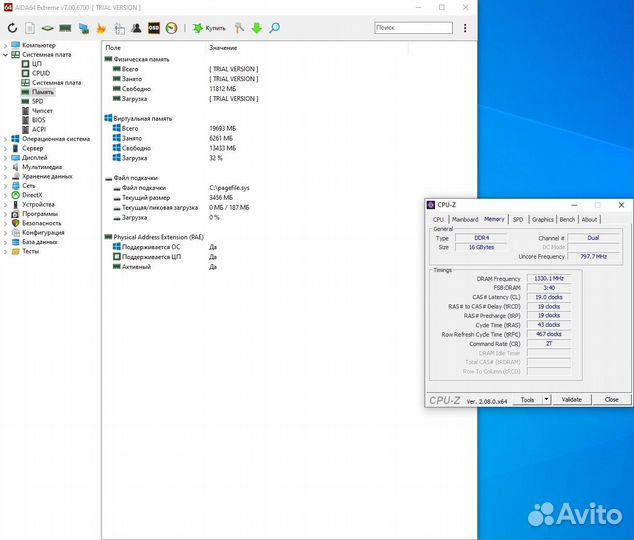Image resolution: width=634 pixels, height=540 pixels.
Task: Click the Поиск search input field
Action: pos(413,27)
